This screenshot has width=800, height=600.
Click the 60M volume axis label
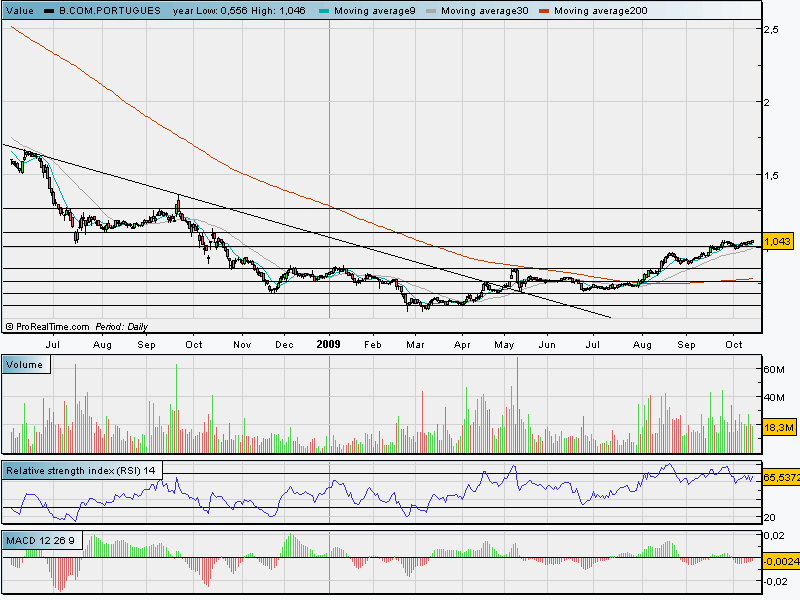pyautogui.click(x=774, y=369)
